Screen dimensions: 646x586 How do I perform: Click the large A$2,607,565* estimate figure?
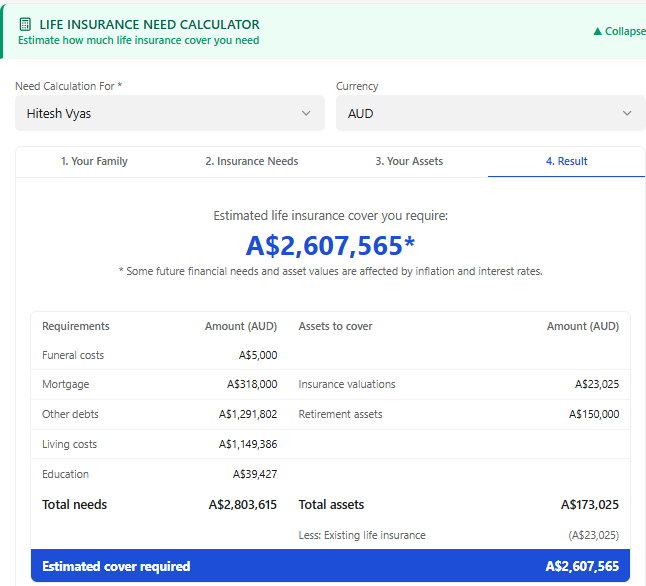[330, 246]
